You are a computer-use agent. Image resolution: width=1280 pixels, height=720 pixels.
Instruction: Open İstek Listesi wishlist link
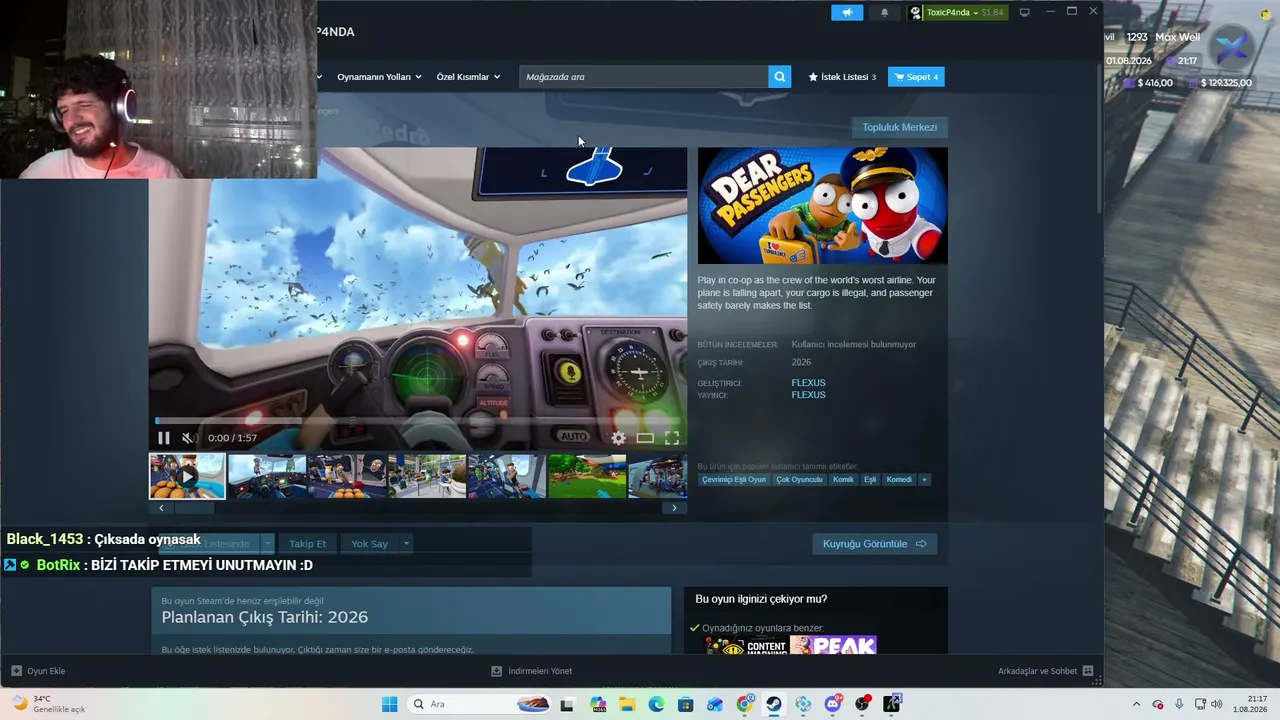click(842, 77)
